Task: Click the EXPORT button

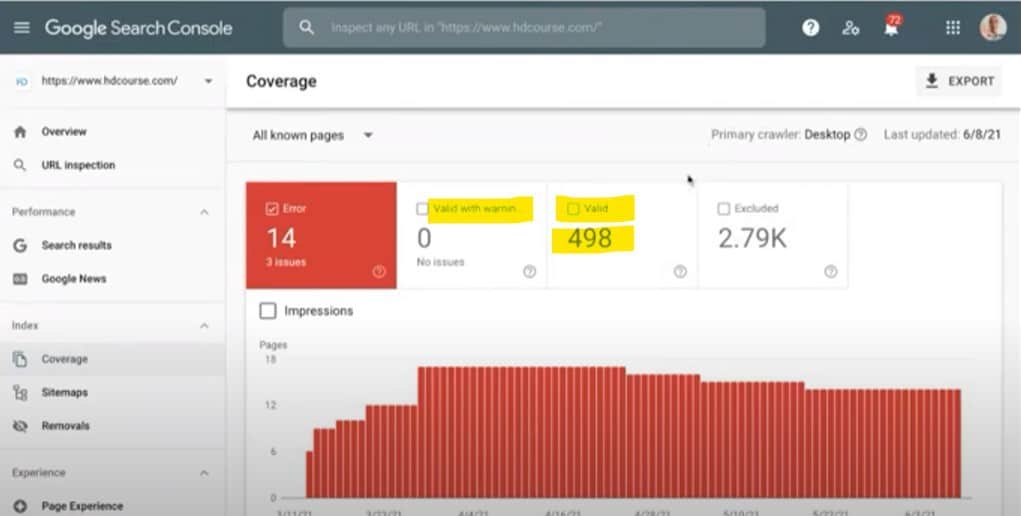Action: pos(959,81)
